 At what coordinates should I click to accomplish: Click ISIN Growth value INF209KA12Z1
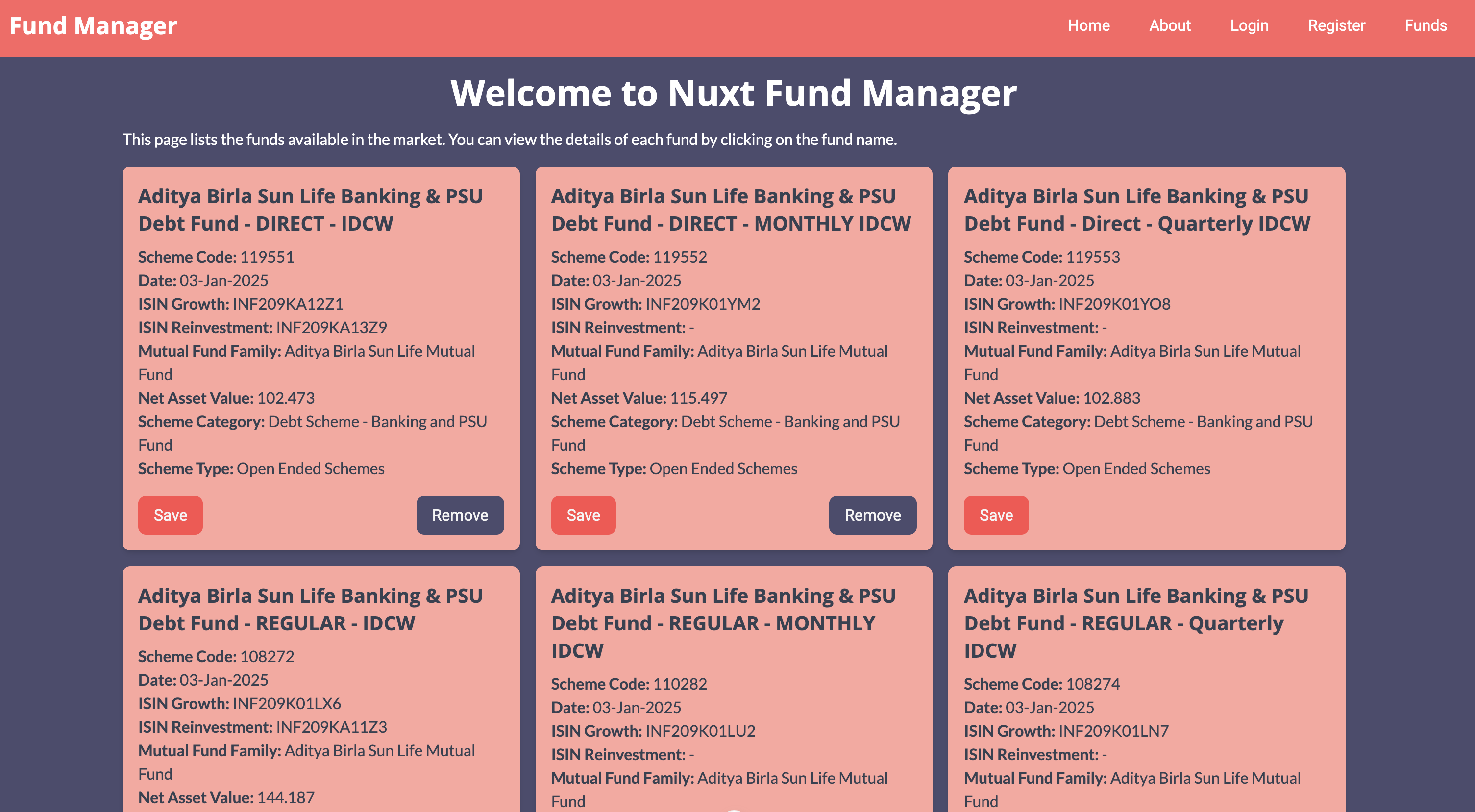tap(288, 304)
